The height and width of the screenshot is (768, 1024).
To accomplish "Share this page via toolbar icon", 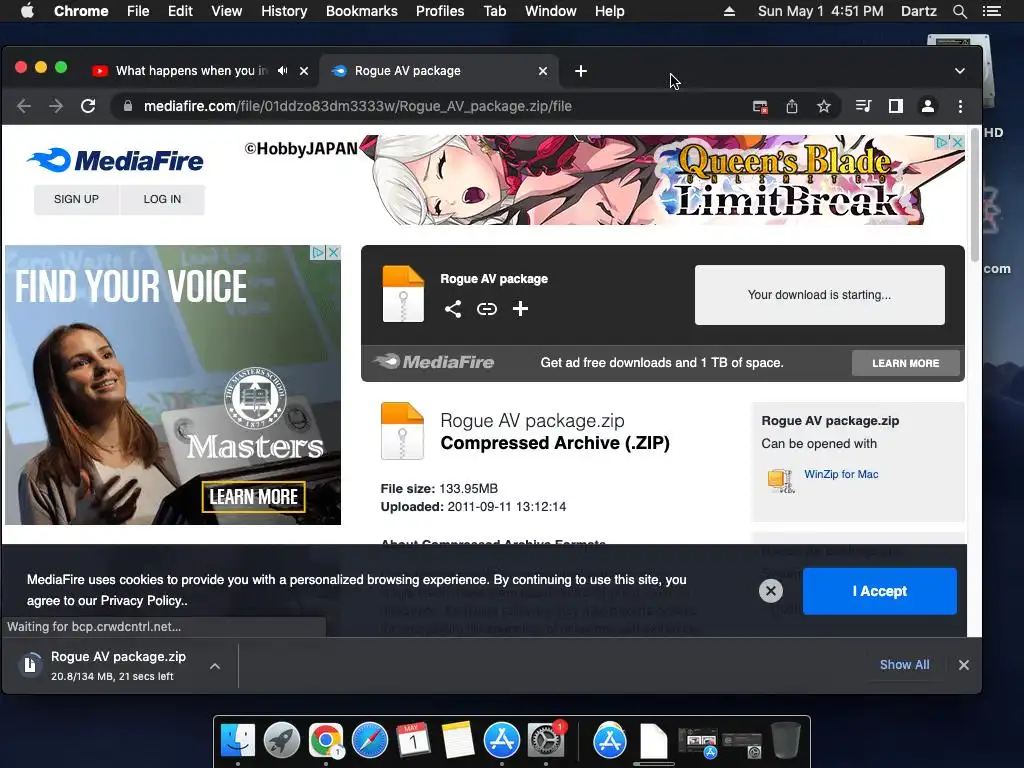I will pyautogui.click(x=792, y=106).
